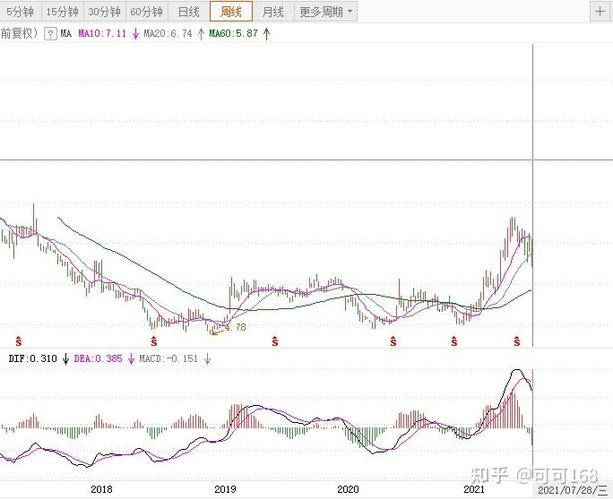This screenshot has height=500, width=613.
Task: Select the 60分钟 period tab
Action: [147, 12]
